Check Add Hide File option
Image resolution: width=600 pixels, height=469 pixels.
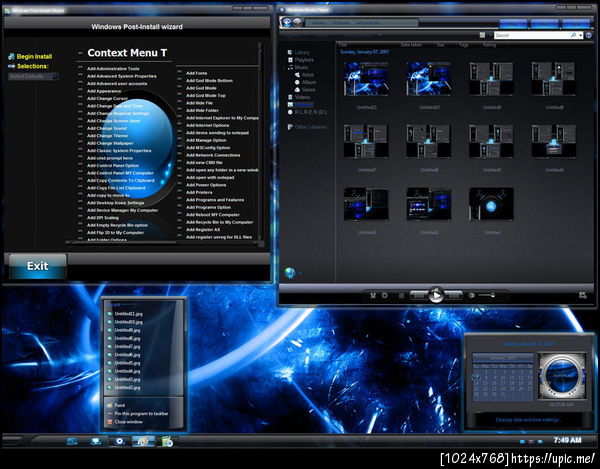coord(179,103)
